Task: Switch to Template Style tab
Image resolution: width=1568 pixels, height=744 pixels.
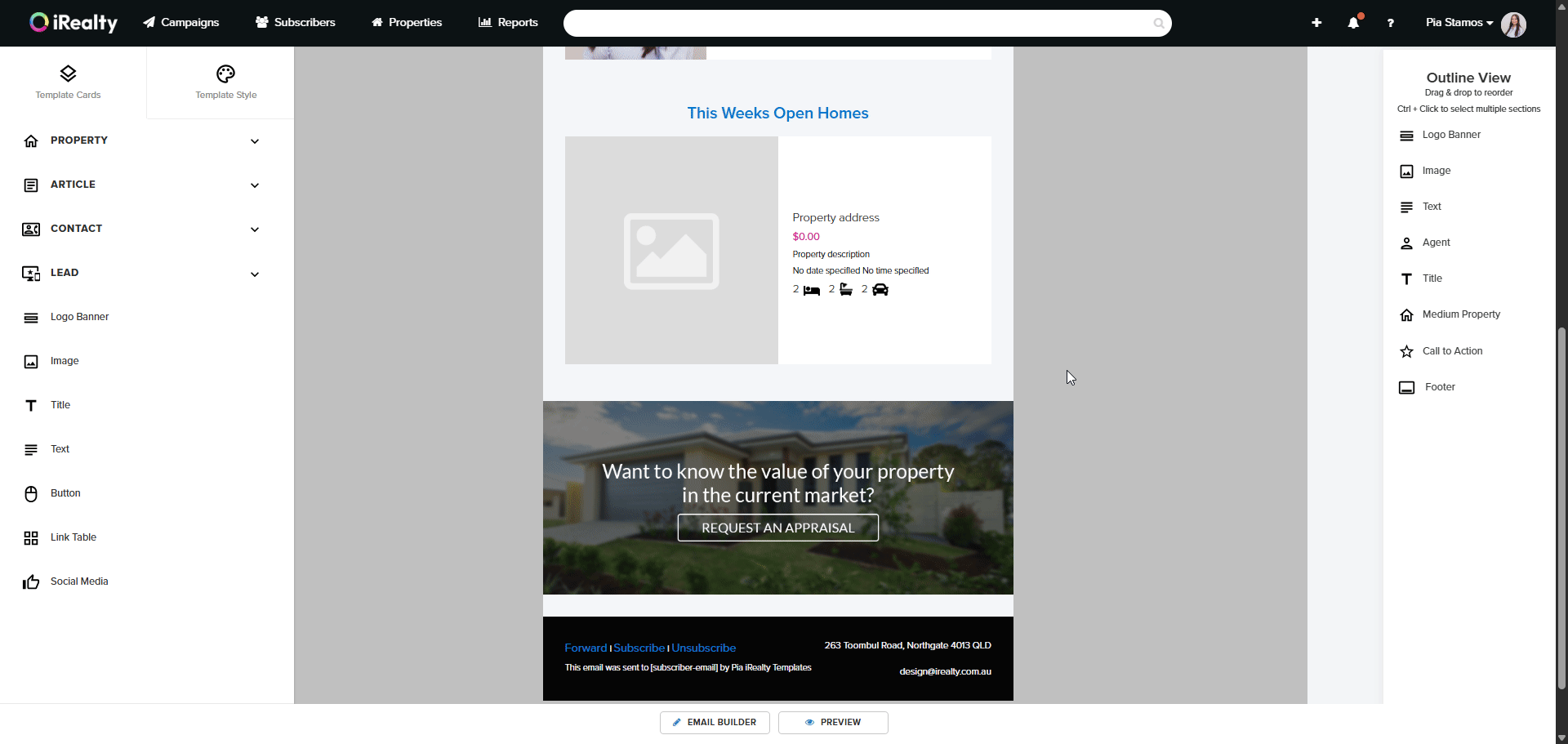Action: [225, 82]
